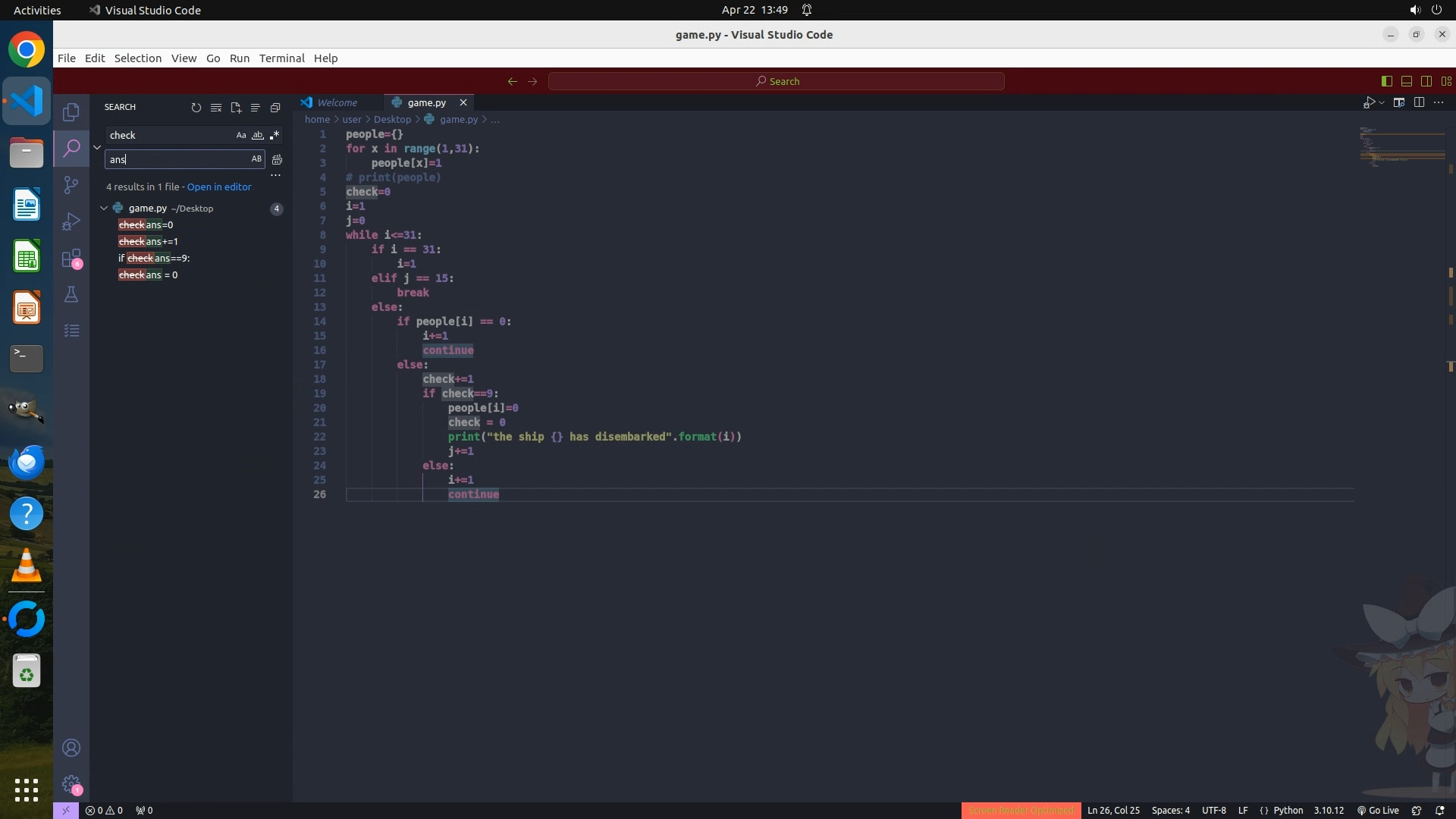
Task: Toggle Match Whole Word option
Action: (258, 135)
